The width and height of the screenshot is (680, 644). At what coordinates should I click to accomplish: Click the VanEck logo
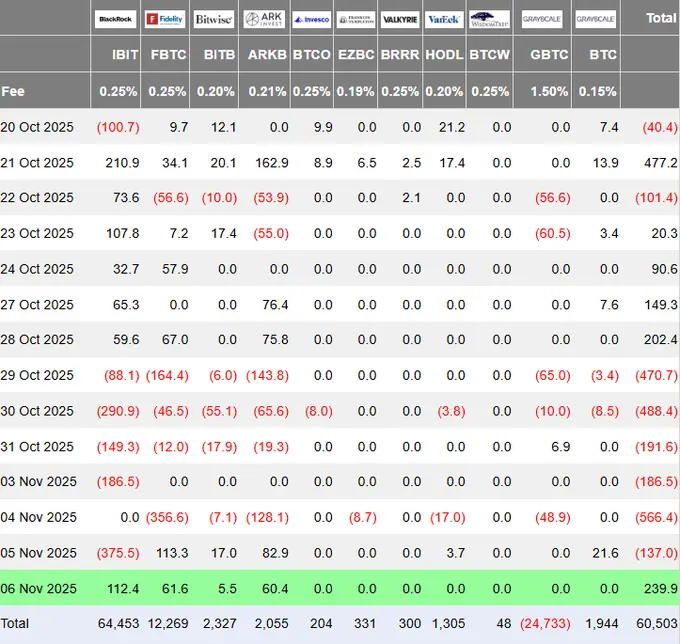444,20
